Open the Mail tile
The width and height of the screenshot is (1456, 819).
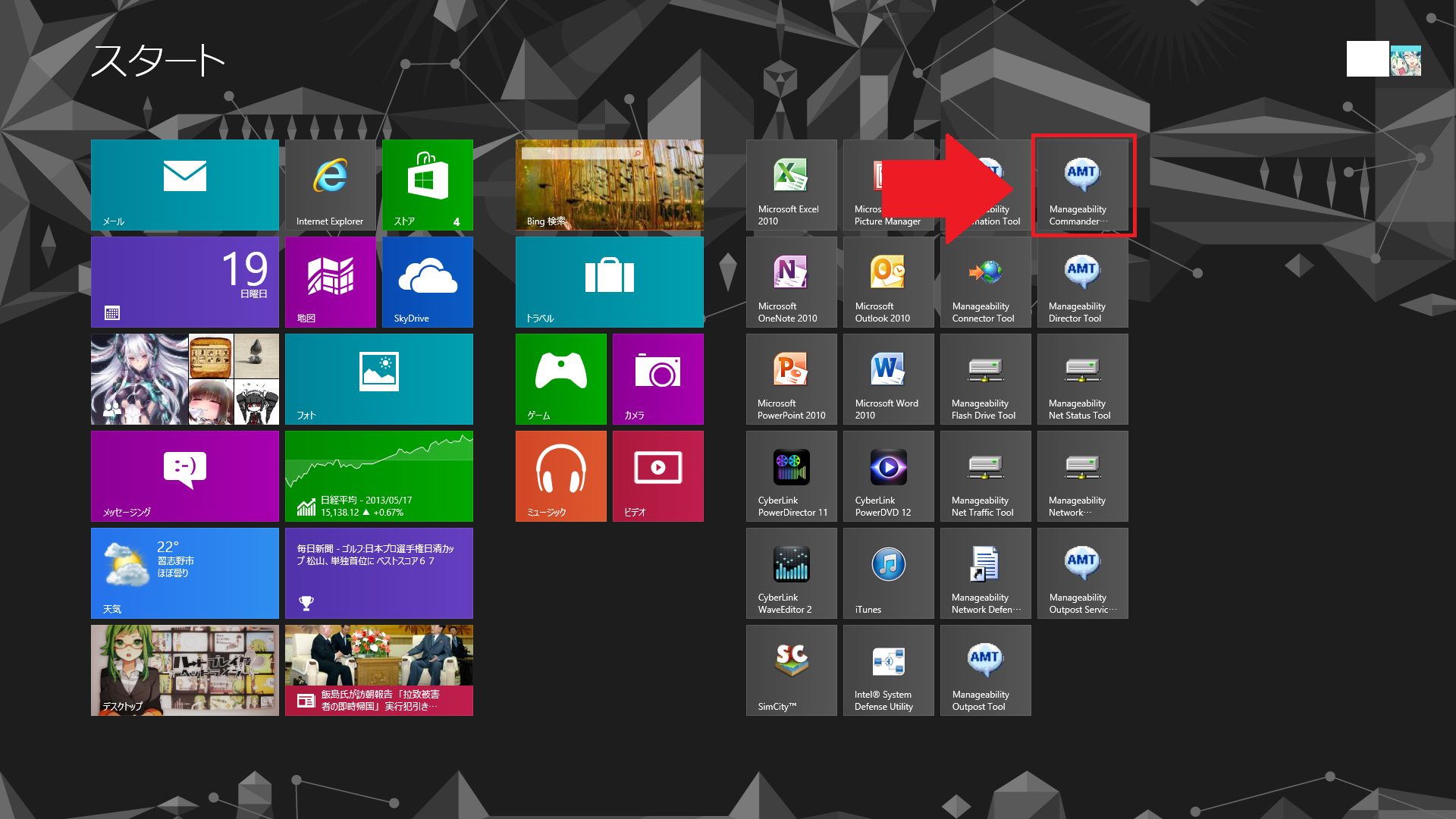point(184,184)
